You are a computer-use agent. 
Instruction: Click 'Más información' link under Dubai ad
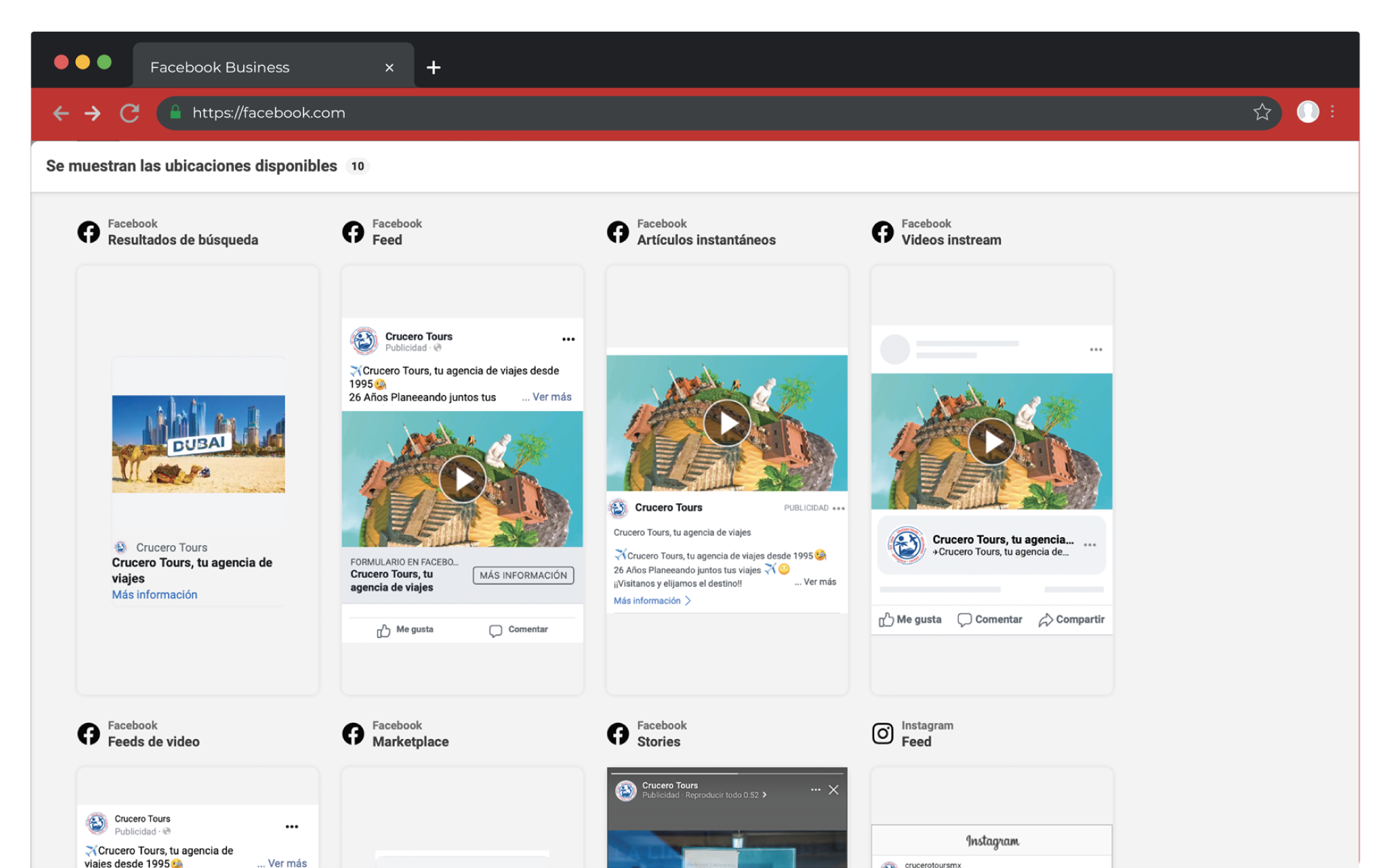click(155, 595)
